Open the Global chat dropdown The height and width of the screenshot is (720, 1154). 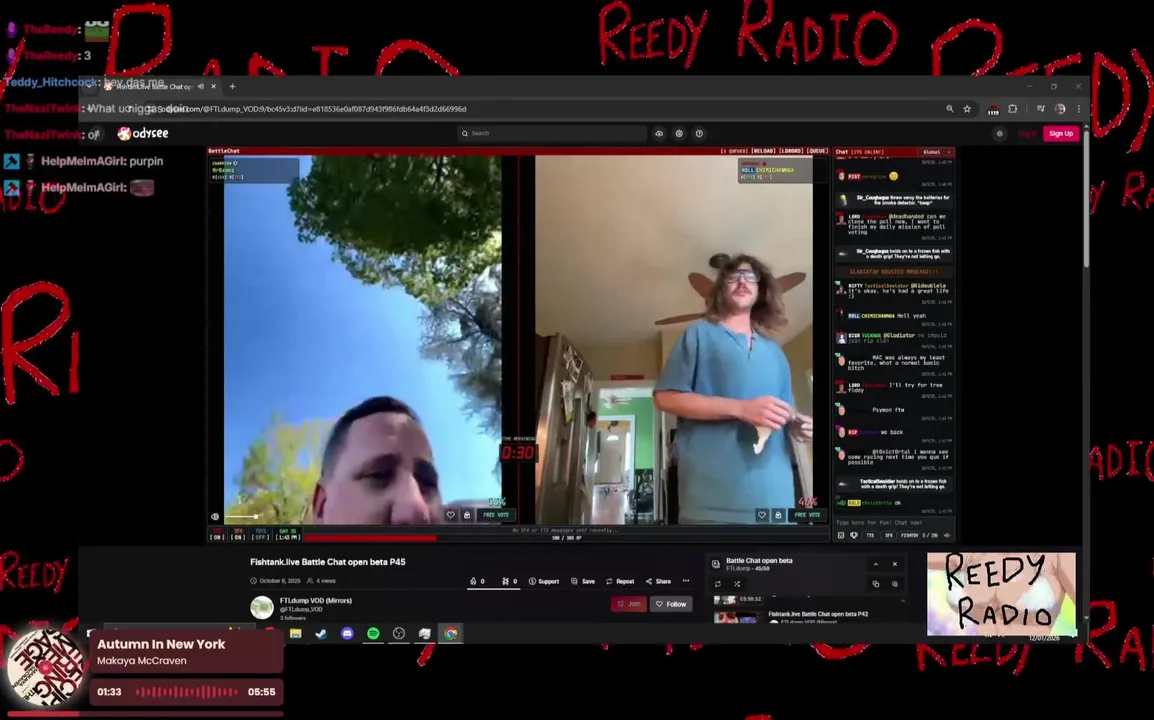(936, 152)
